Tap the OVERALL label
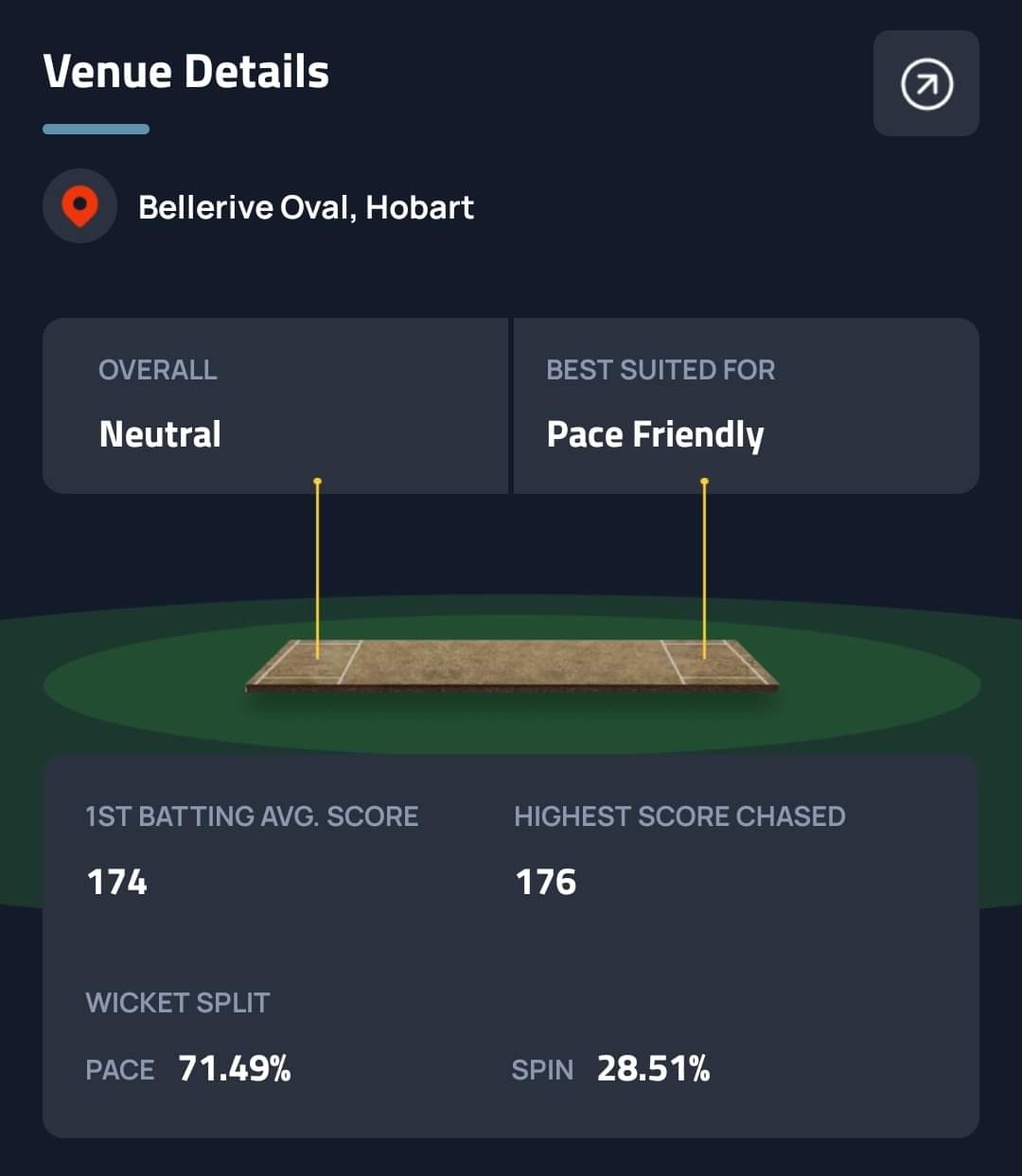This screenshot has width=1022, height=1176. click(158, 370)
